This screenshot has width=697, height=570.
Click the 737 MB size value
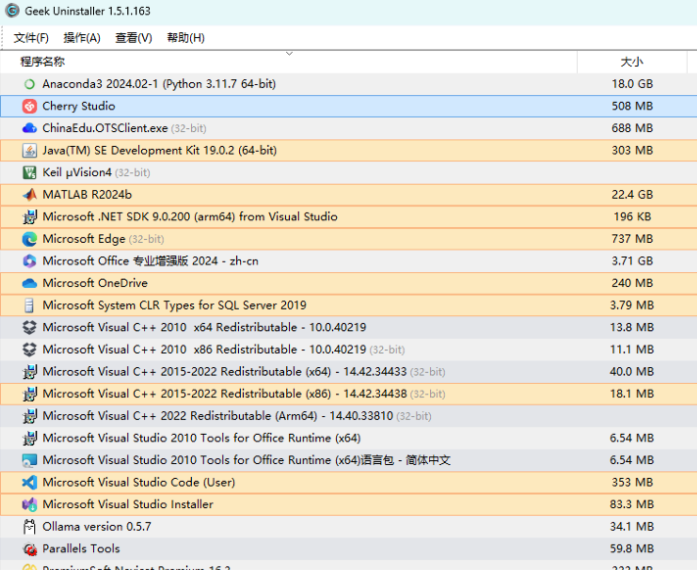point(632,239)
